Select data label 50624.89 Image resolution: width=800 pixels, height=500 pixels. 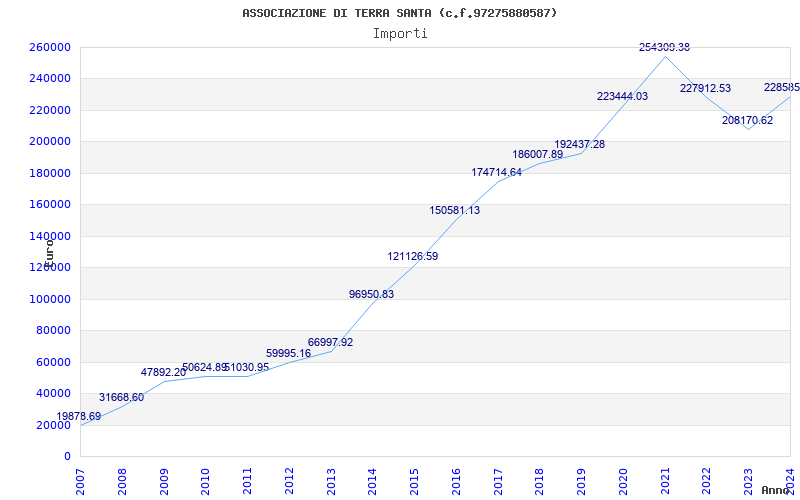(205, 367)
